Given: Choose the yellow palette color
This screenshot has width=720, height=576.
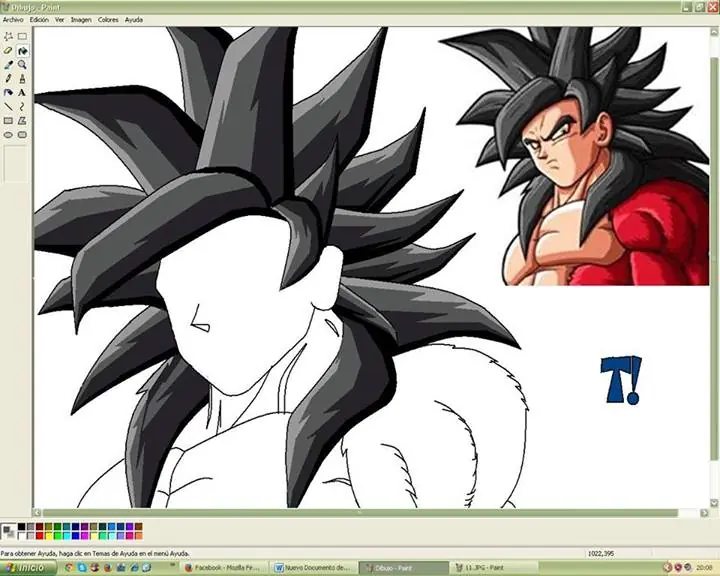Looking at the screenshot, I should pyautogui.click(x=49, y=536).
